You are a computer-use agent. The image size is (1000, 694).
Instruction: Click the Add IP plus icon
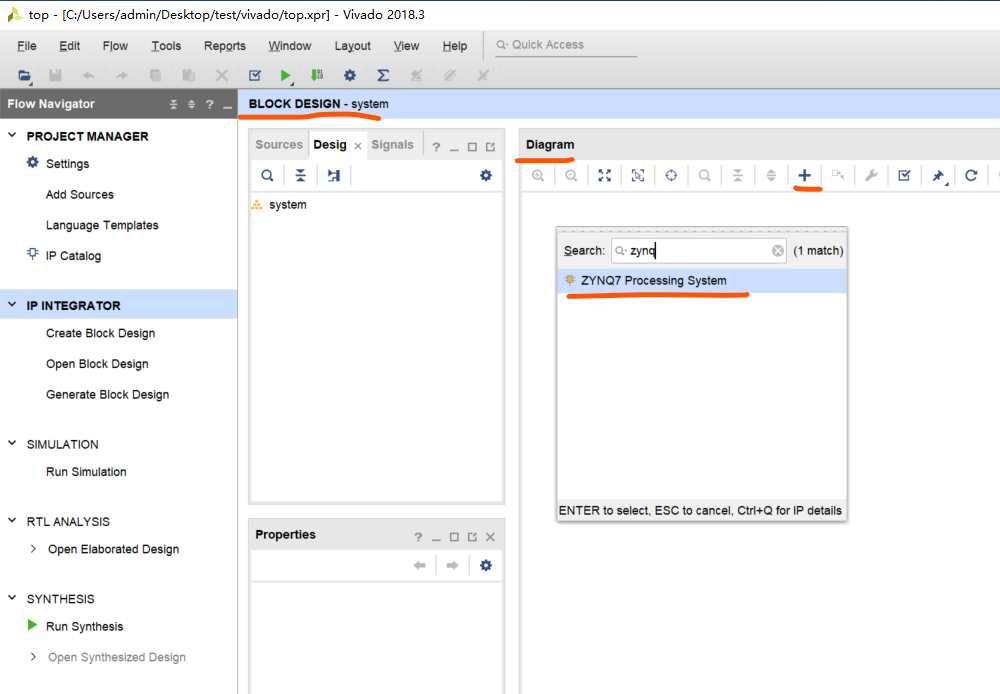[804, 175]
